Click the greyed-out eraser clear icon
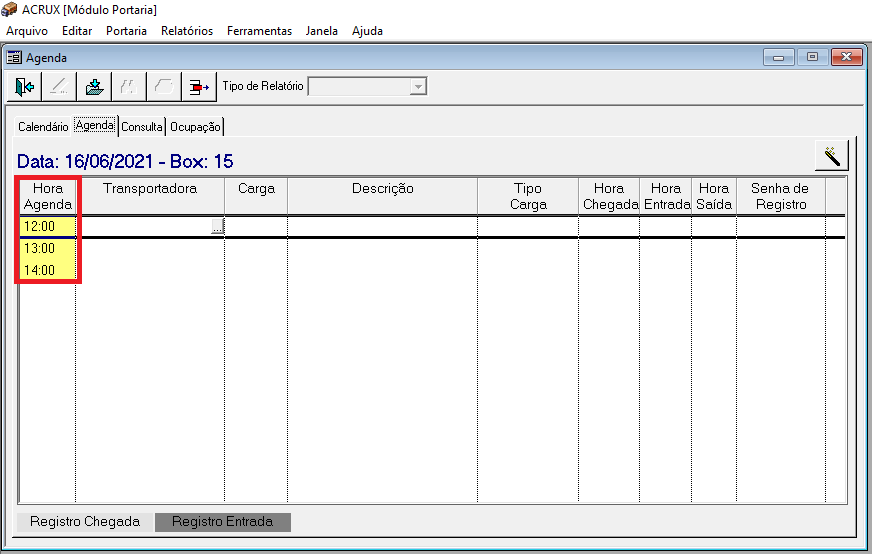The image size is (872, 555). (x=164, y=87)
